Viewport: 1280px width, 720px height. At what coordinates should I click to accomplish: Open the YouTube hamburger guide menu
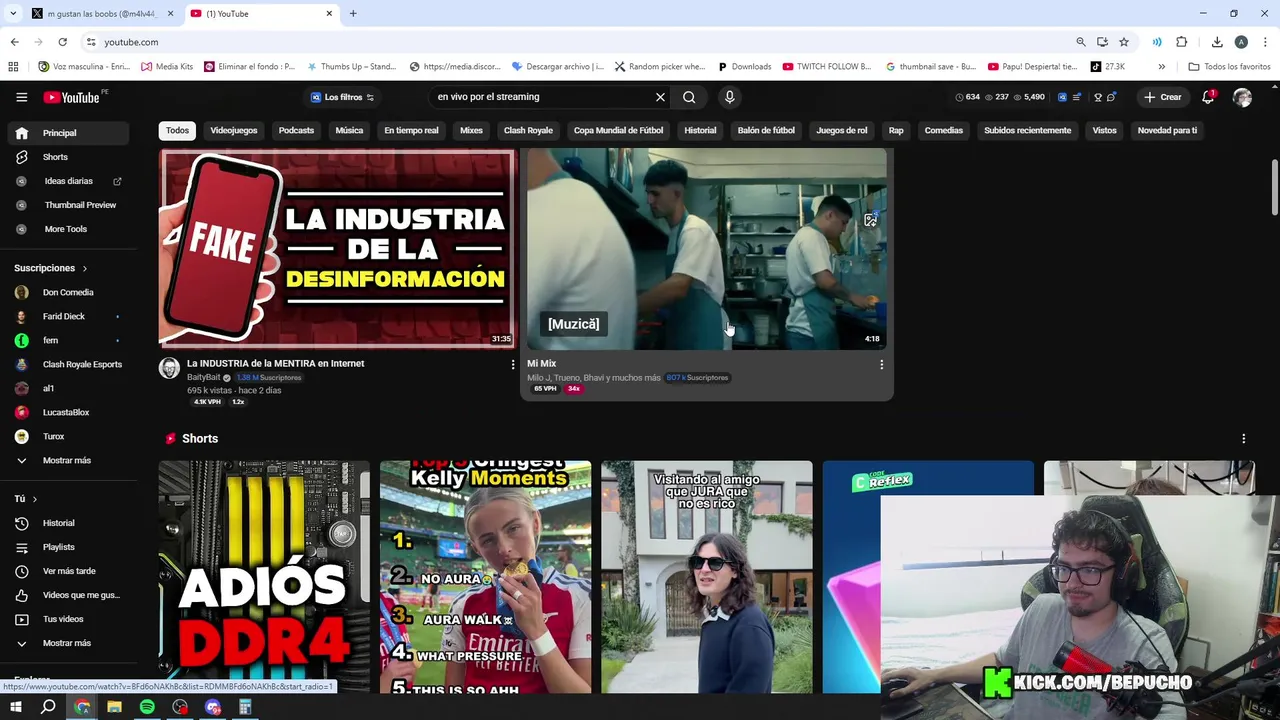pos(21,97)
